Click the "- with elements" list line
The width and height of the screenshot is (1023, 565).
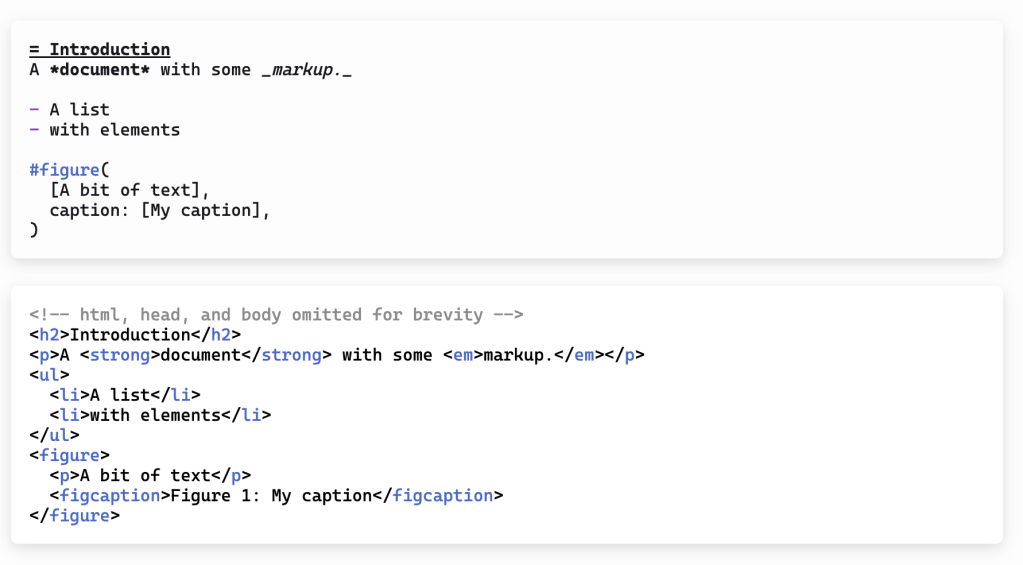(105, 130)
